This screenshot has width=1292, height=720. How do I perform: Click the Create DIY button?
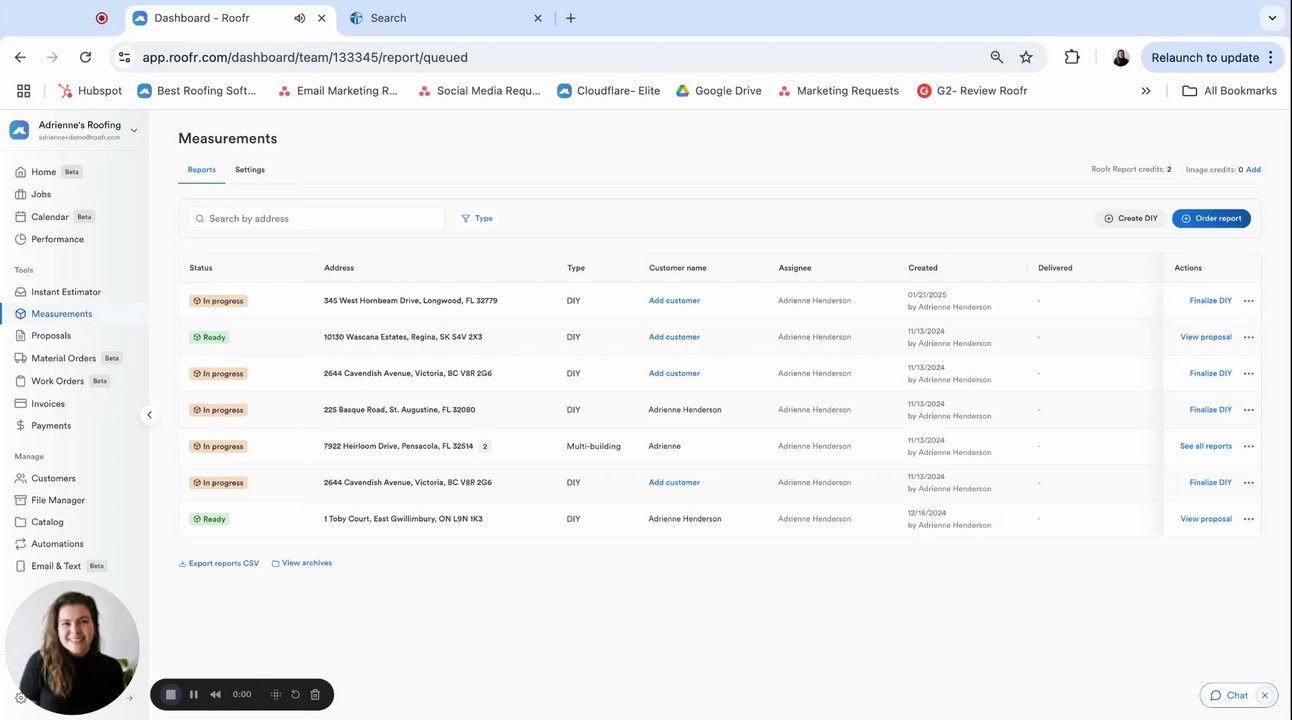(x=1131, y=218)
